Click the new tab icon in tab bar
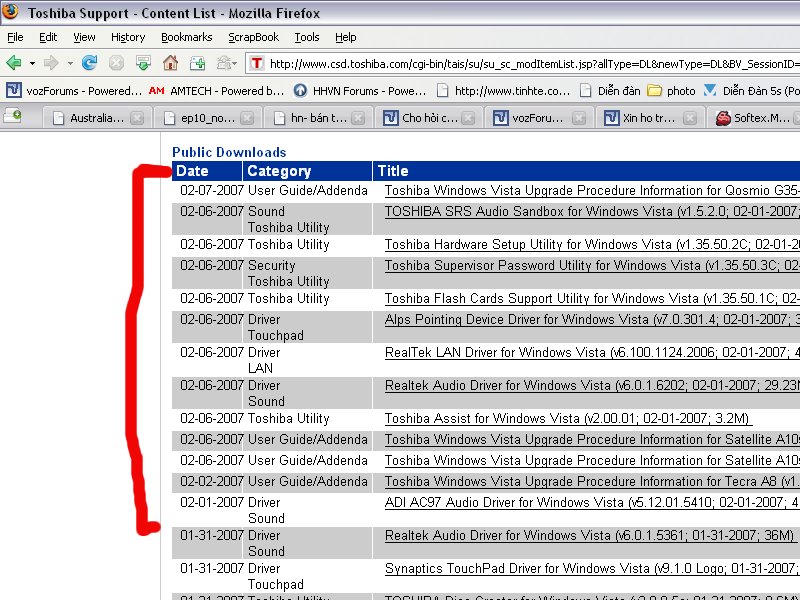 tap(13, 116)
